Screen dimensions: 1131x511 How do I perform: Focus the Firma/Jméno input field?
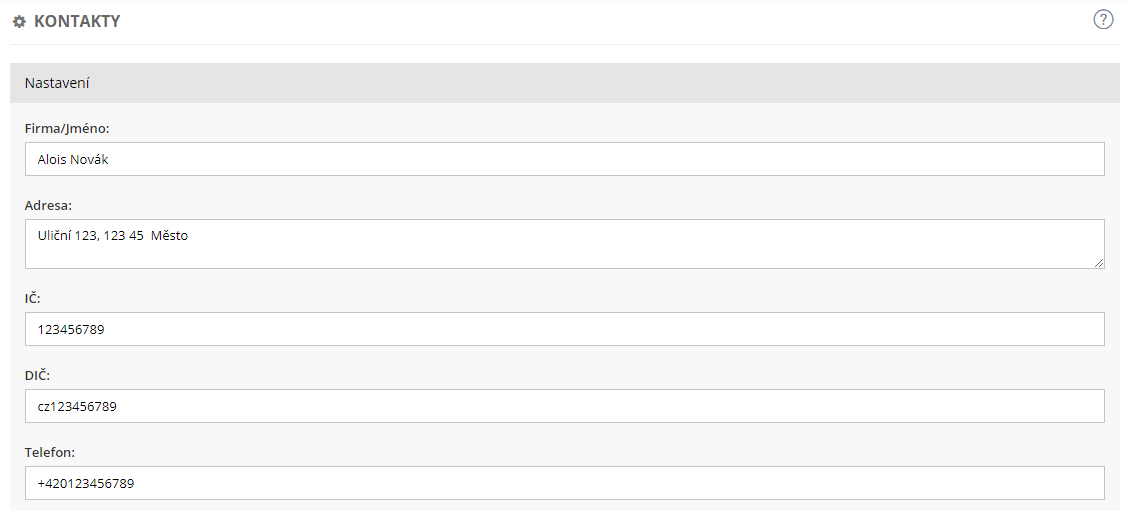[564, 159]
